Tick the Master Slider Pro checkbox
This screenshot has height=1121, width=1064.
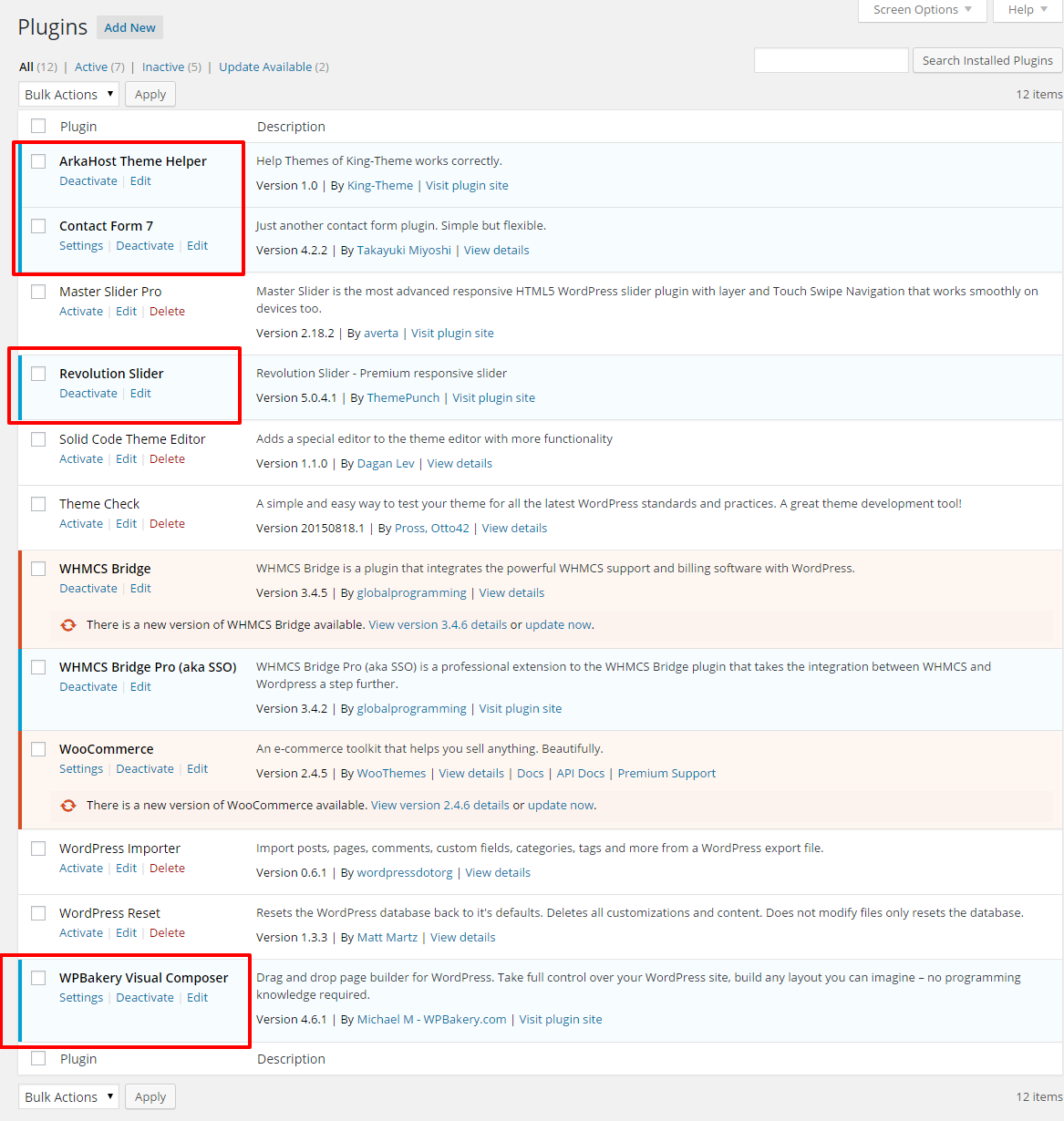(x=38, y=292)
